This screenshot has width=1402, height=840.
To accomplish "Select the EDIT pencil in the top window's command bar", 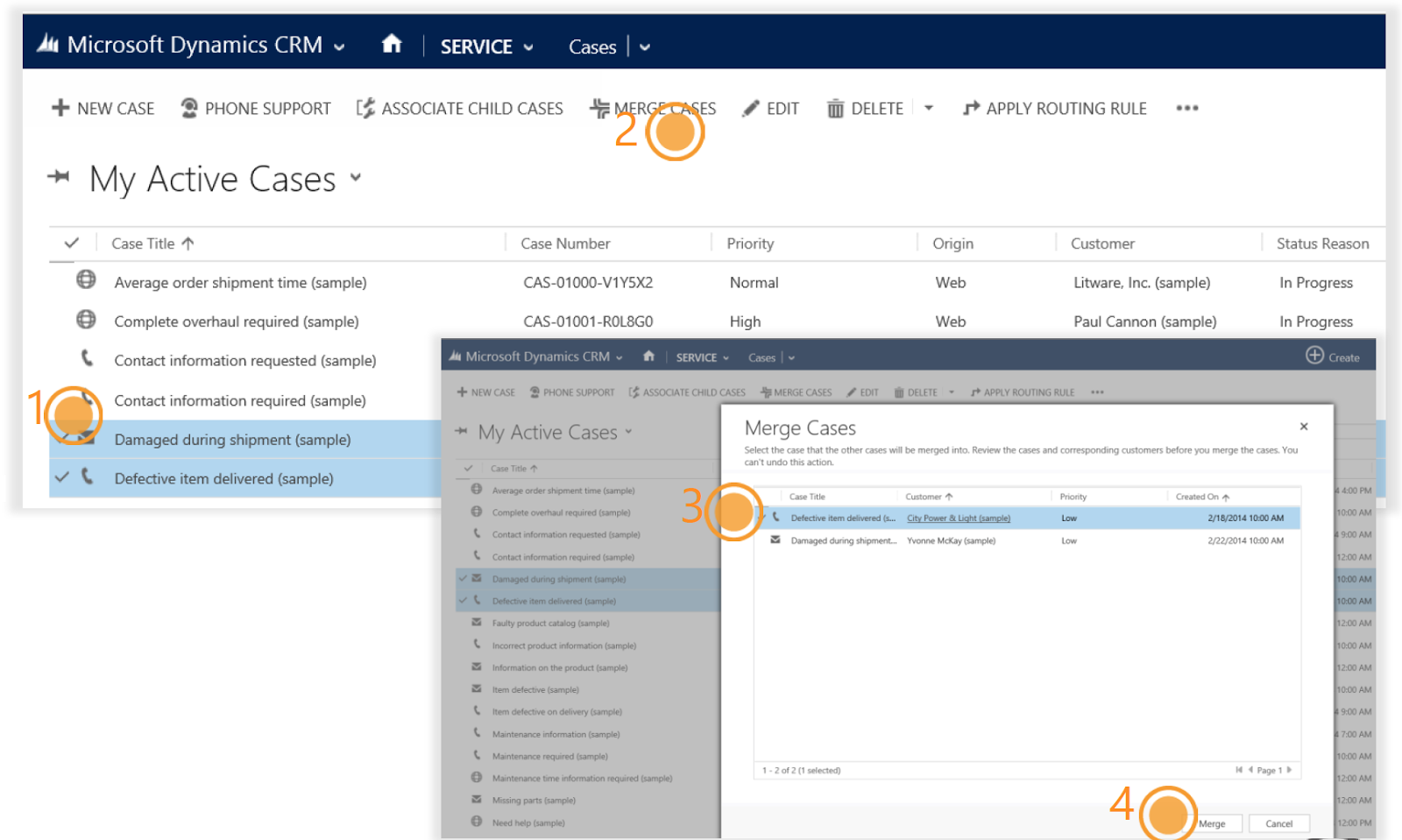I will tap(750, 108).
